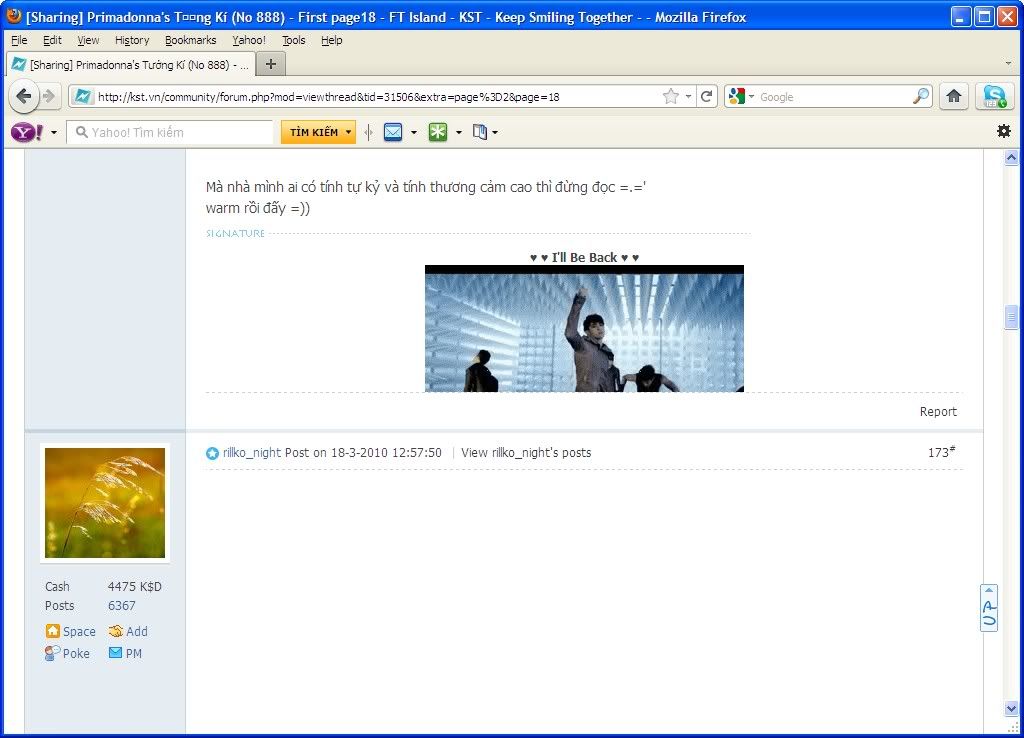Click post number 173# link

[941, 452]
